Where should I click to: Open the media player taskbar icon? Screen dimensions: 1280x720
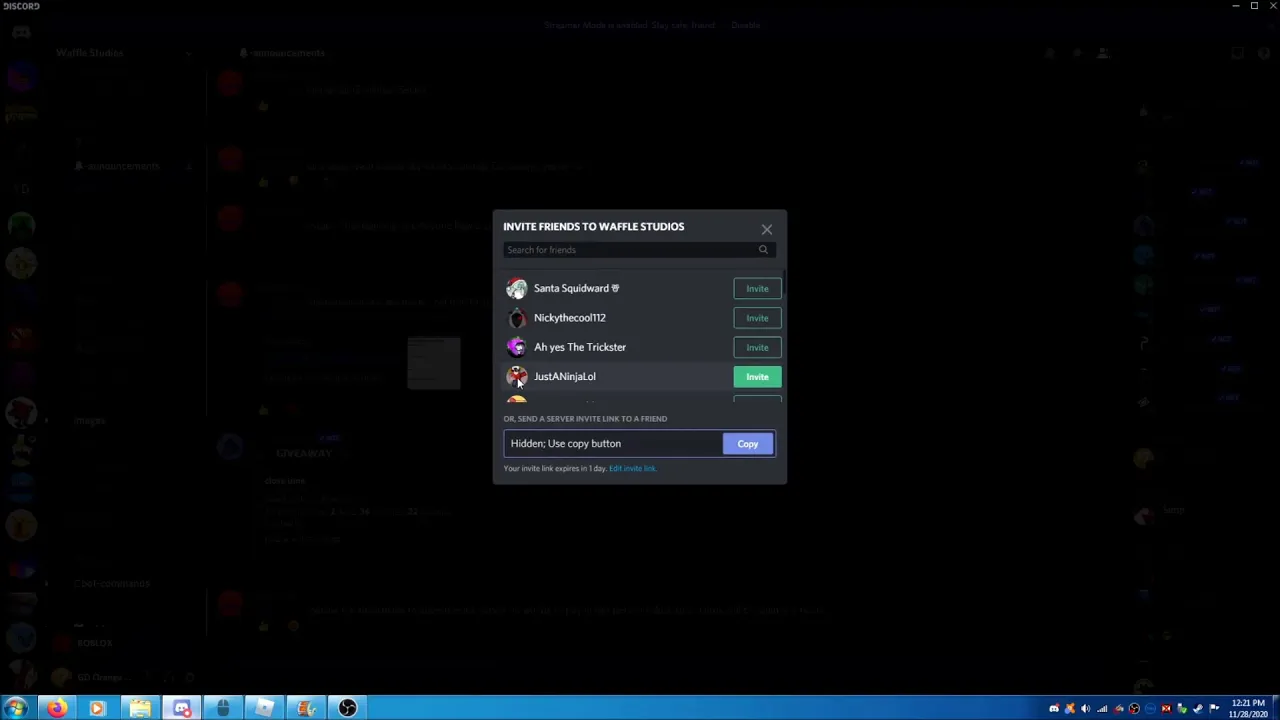coord(97,708)
